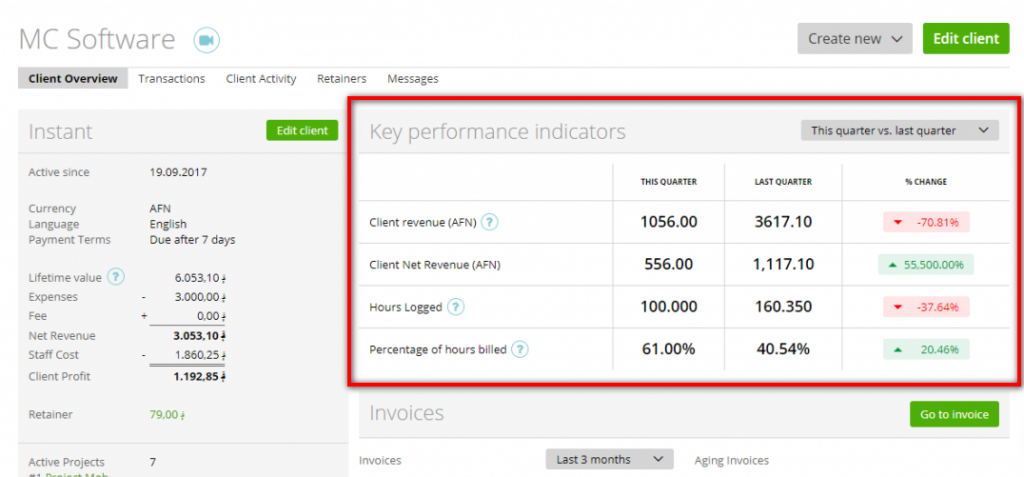
Task: Open the Client Activity tab
Action: 261,78
